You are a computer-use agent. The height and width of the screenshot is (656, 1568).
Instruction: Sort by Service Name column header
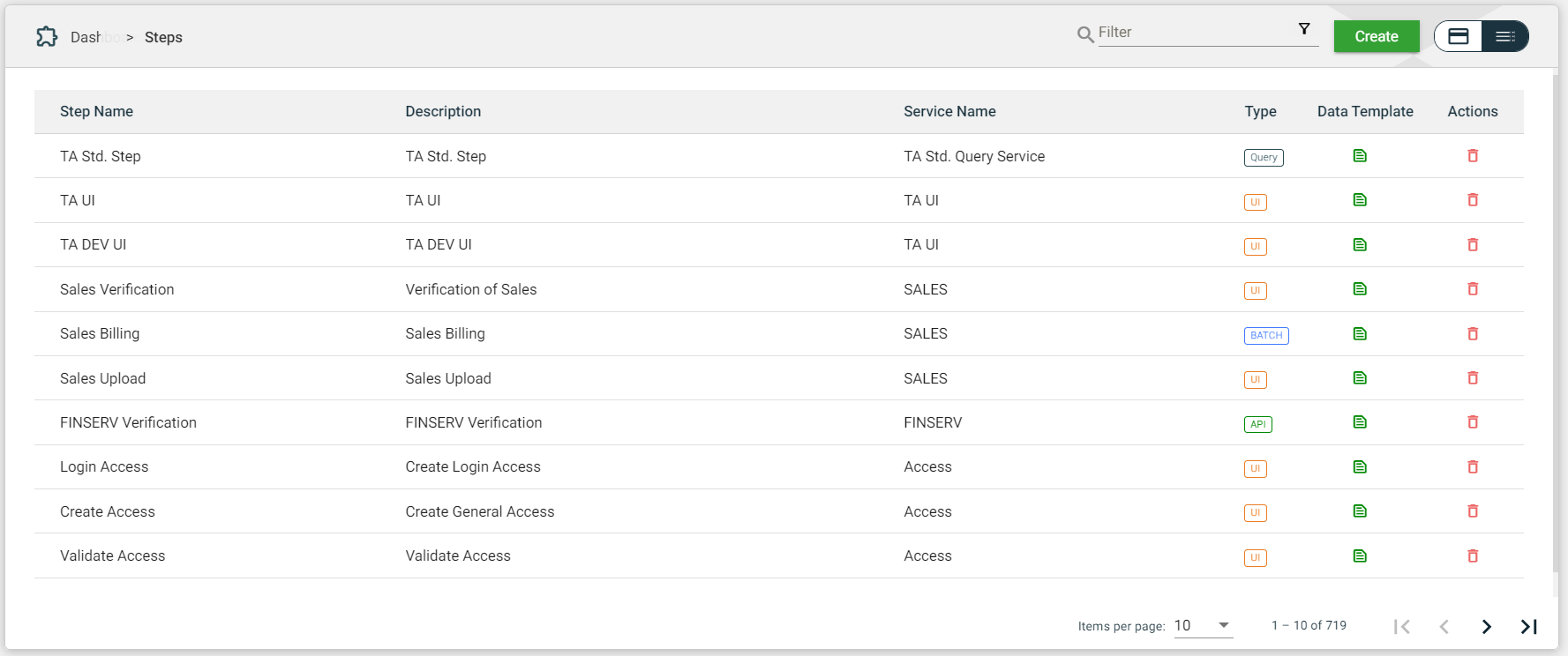pyautogui.click(x=949, y=111)
